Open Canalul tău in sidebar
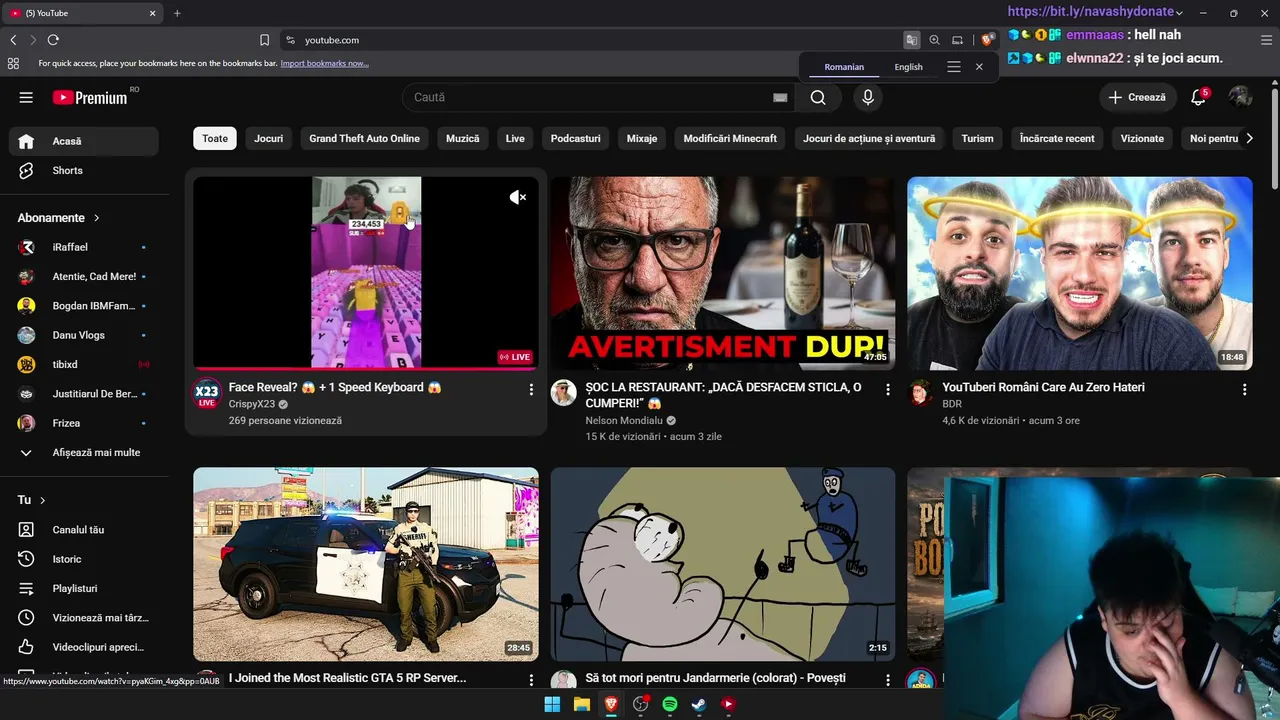This screenshot has height=720, width=1280. [83, 530]
